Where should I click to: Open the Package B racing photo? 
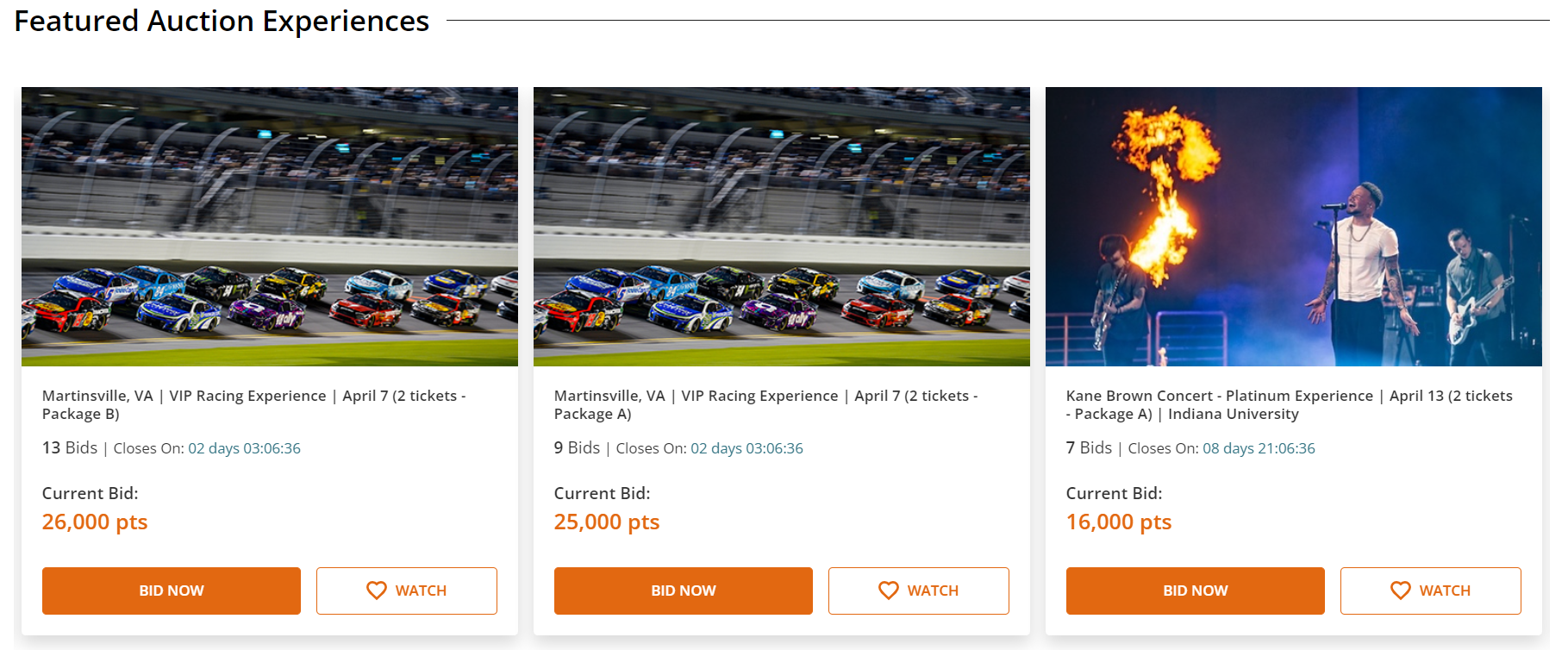(x=270, y=227)
